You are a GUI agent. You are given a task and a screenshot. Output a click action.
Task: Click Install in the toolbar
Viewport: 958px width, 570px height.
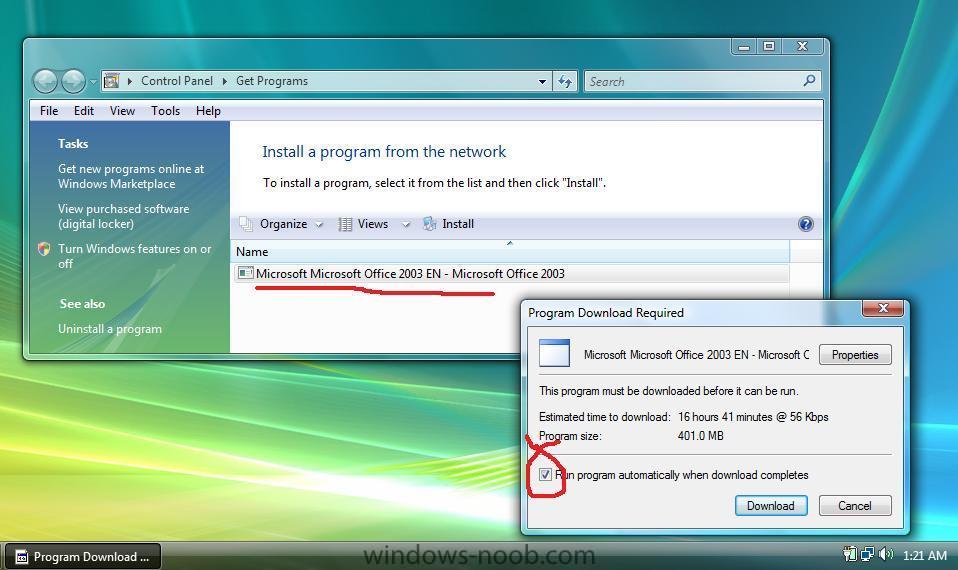448,224
